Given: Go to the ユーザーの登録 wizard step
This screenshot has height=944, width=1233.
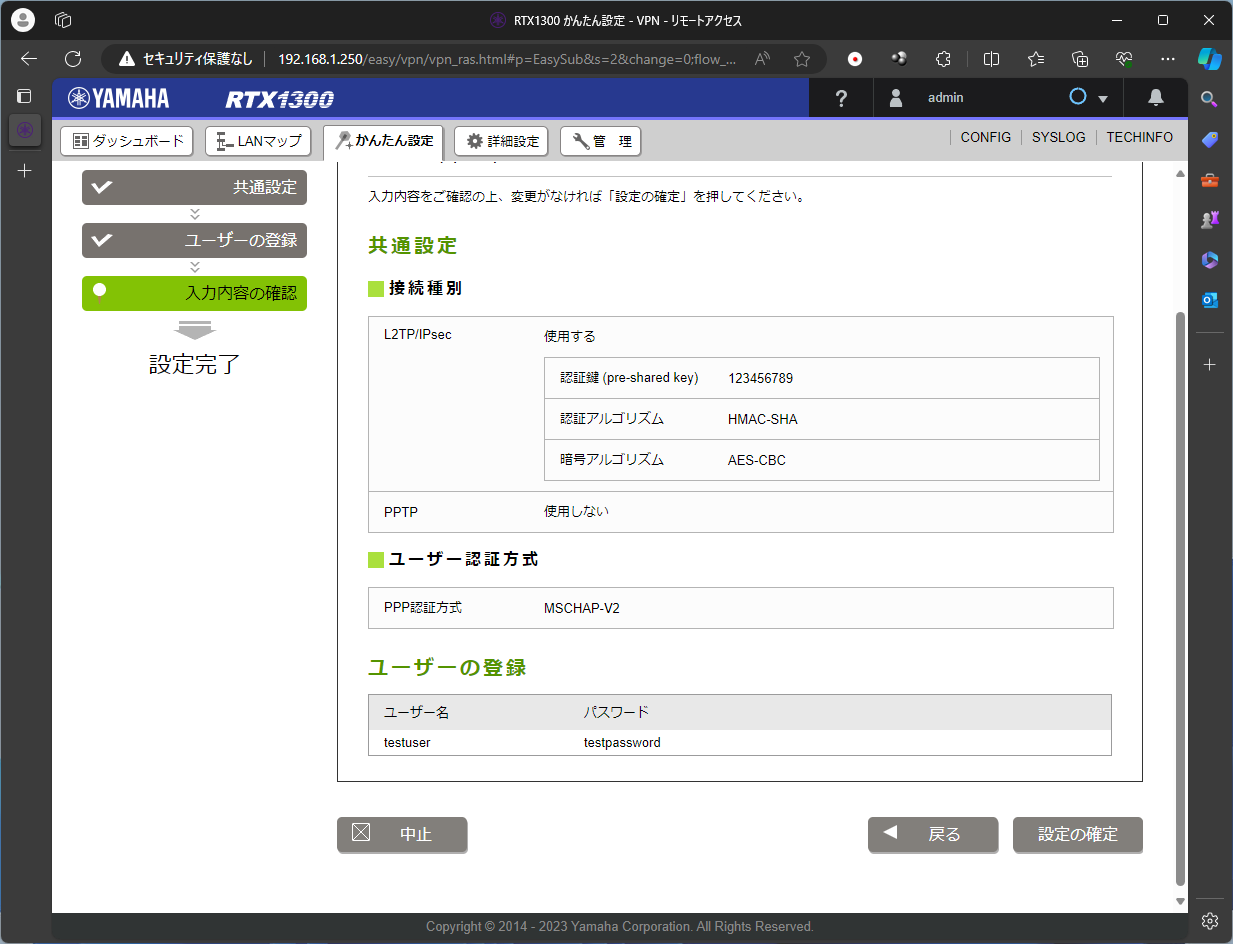Looking at the screenshot, I should (194, 241).
